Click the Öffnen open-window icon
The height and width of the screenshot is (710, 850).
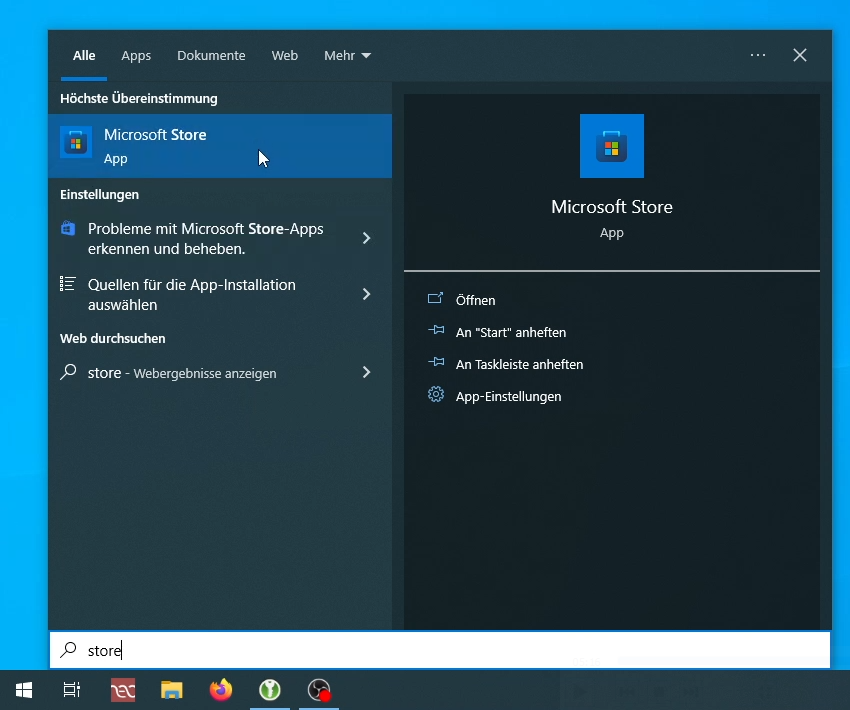point(435,298)
